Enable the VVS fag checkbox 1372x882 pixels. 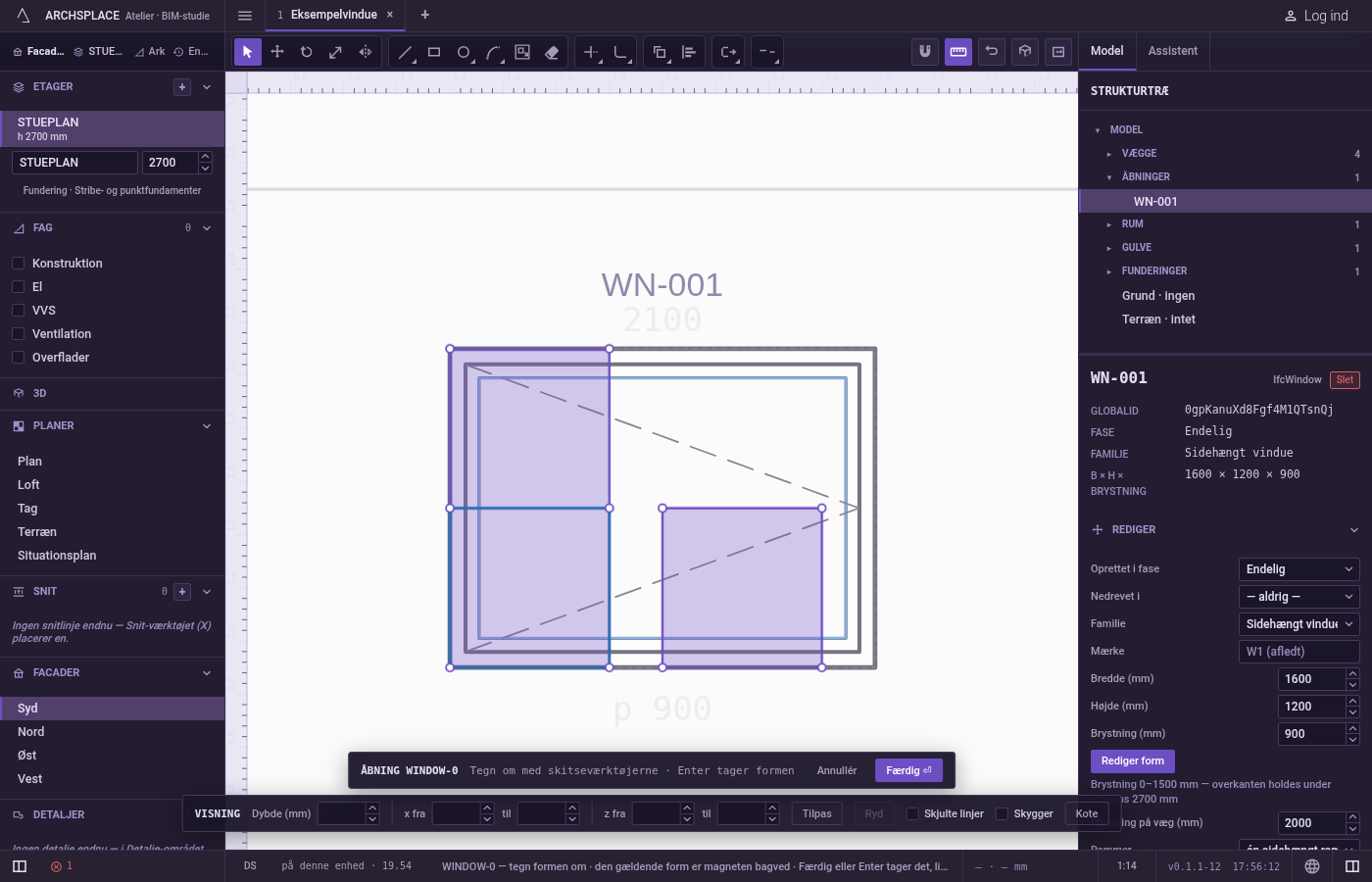click(18, 311)
